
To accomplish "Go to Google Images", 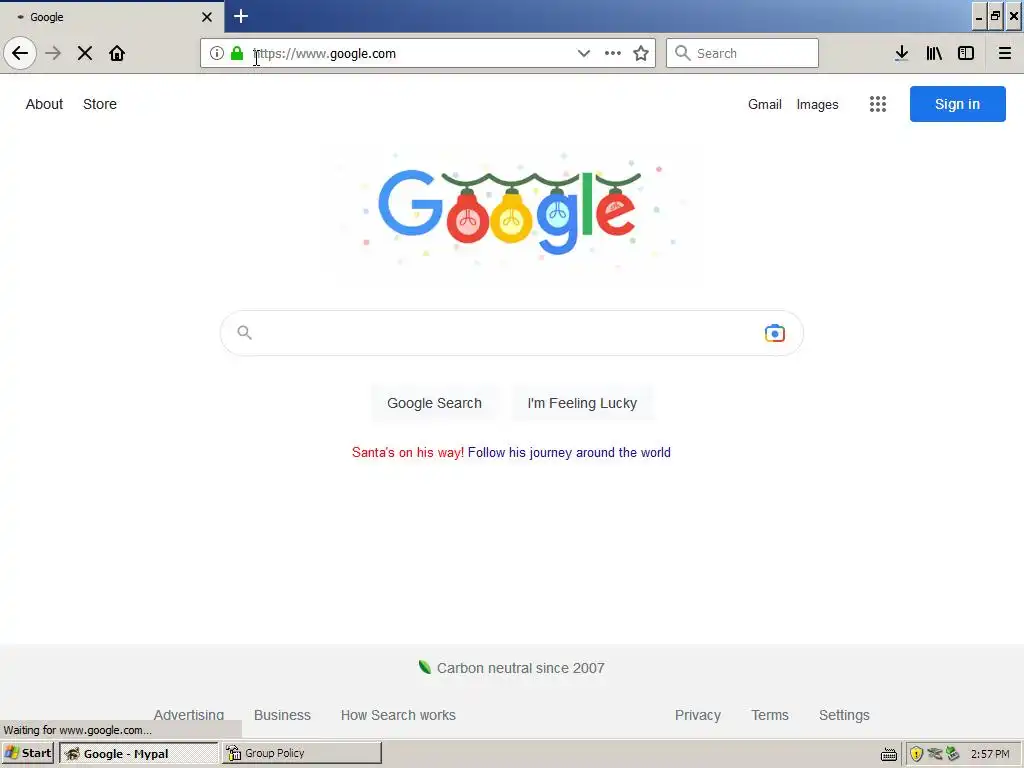I will click(x=818, y=104).
